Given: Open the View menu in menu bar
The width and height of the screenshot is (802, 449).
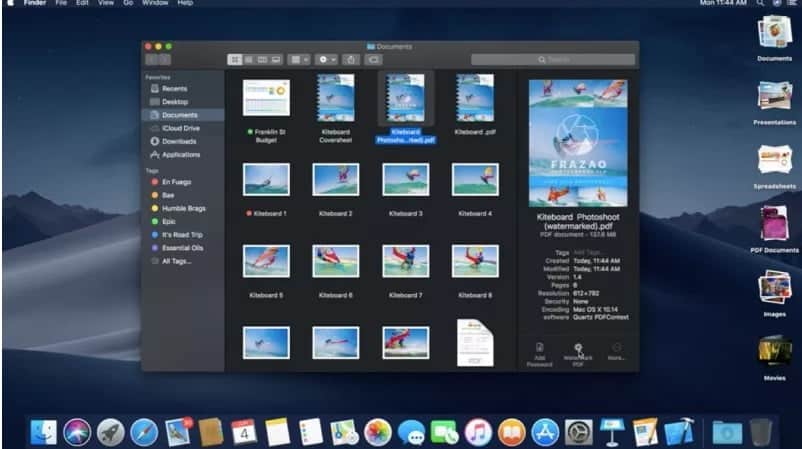Looking at the screenshot, I should (105, 4).
